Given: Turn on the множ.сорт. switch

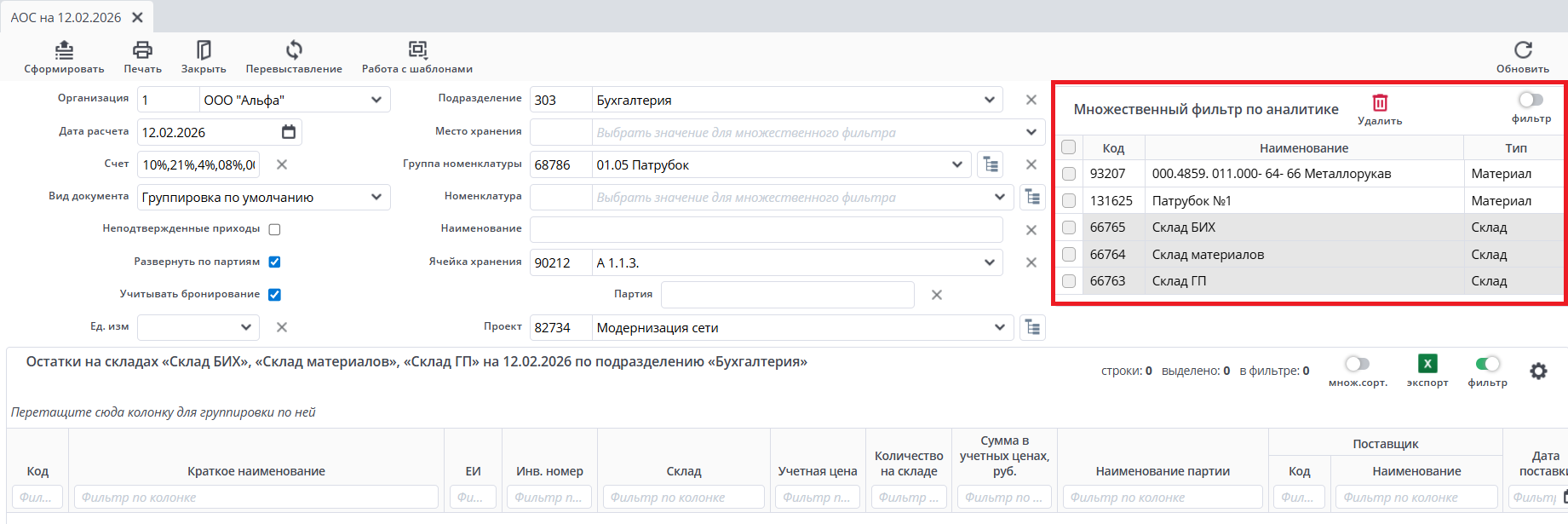Looking at the screenshot, I should pyautogui.click(x=1358, y=364).
